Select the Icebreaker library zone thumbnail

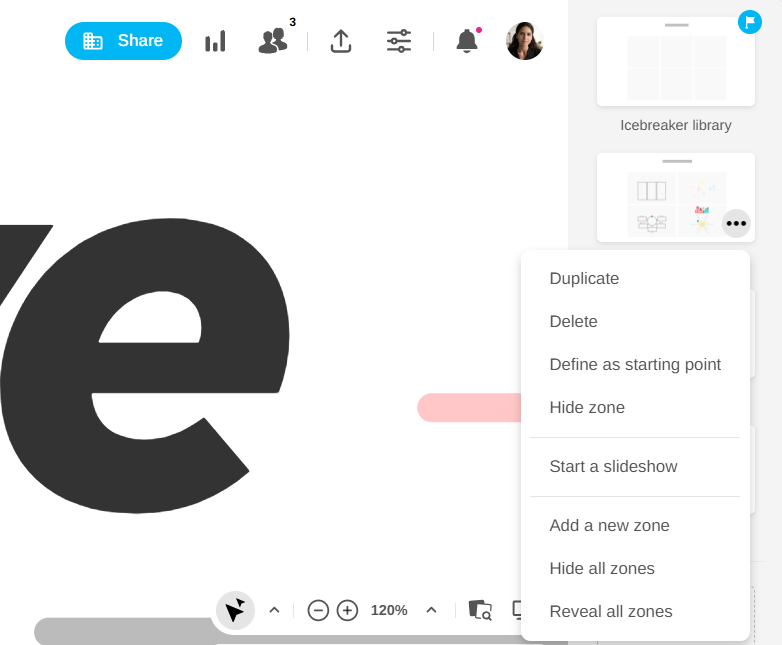pyautogui.click(x=675, y=62)
